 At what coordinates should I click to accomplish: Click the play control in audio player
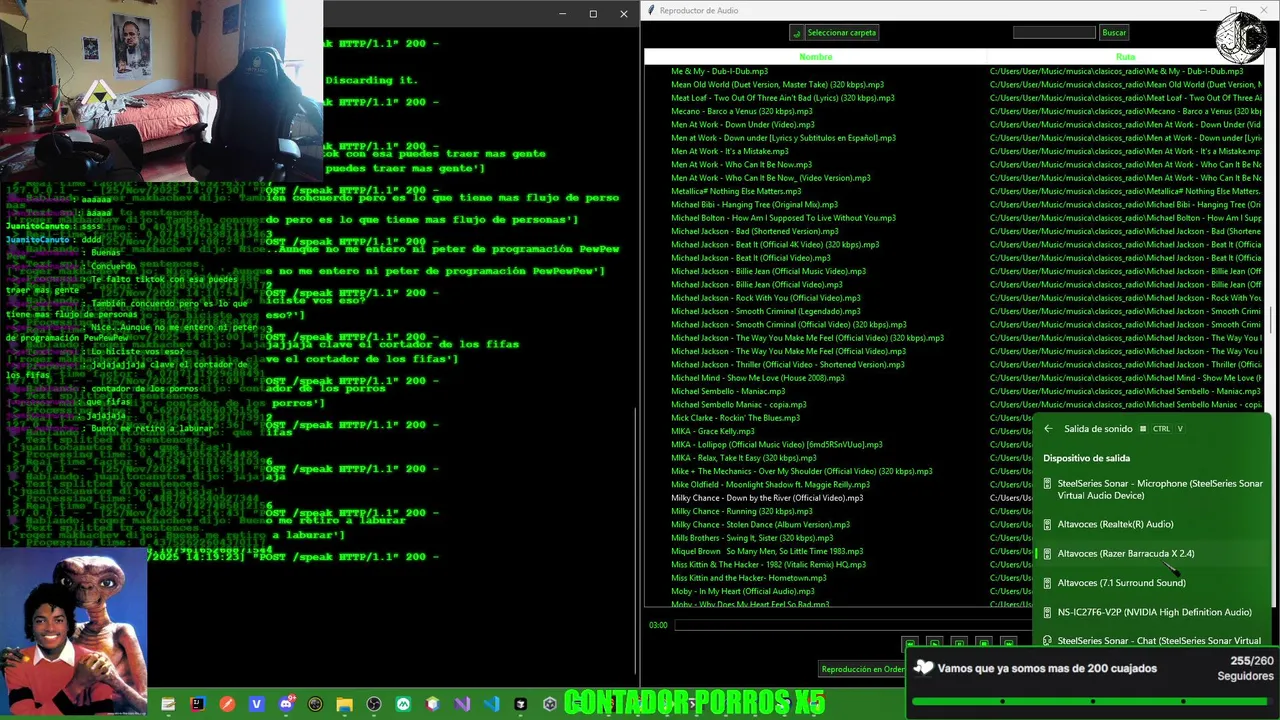[934, 643]
